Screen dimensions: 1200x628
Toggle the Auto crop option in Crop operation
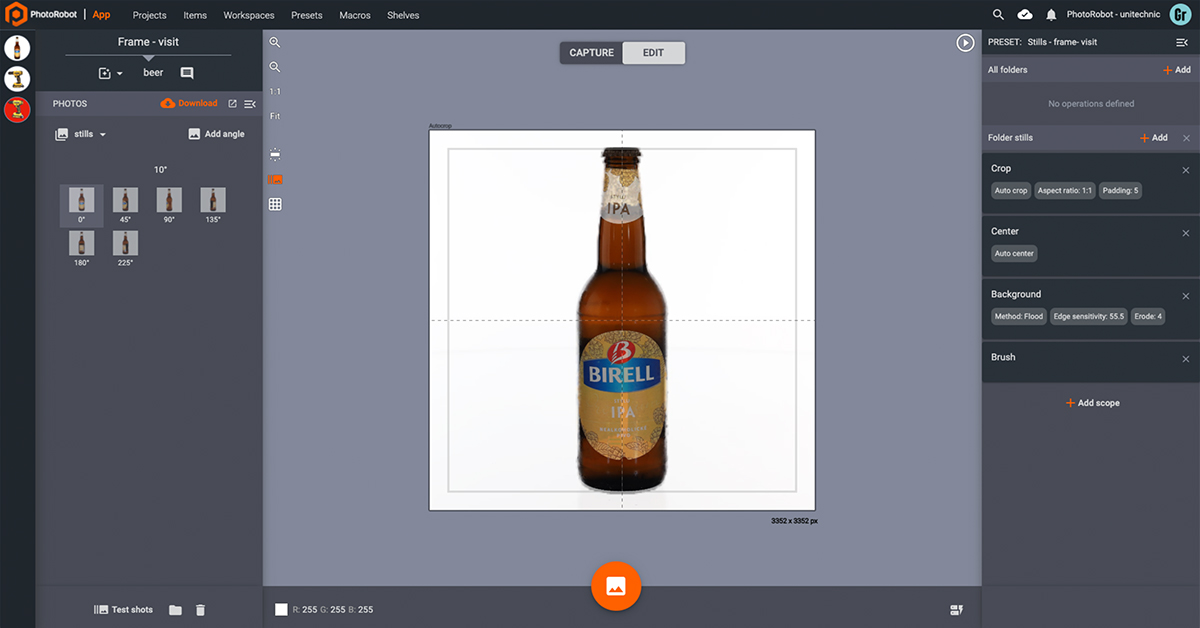[x=1010, y=190]
